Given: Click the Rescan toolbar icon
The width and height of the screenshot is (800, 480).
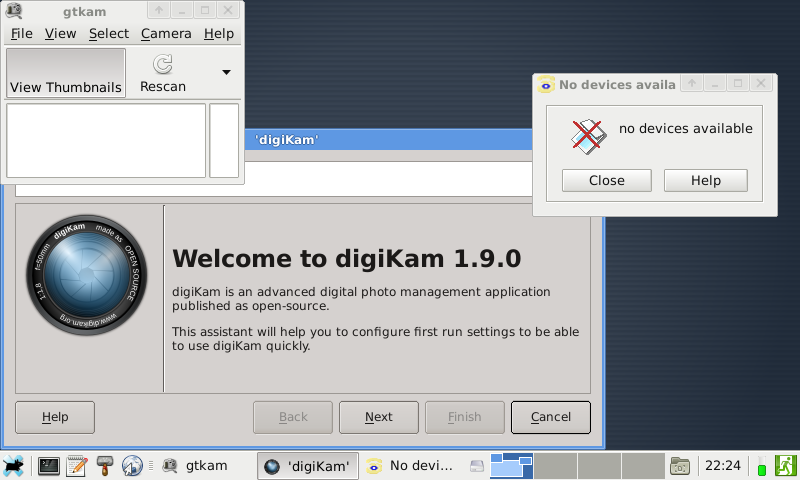Looking at the screenshot, I should click(x=163, y=74).
